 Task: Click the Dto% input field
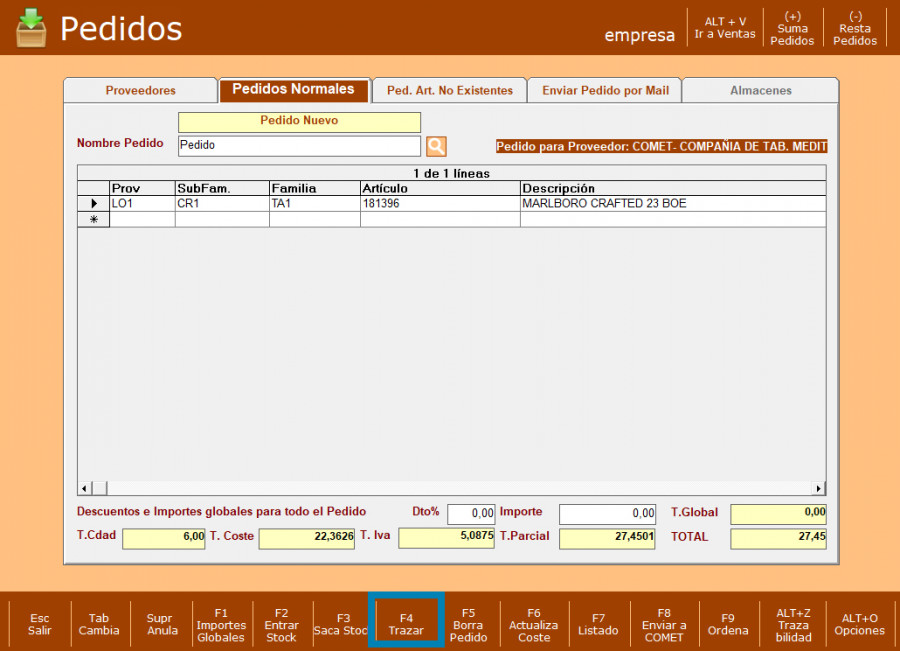(x=470, y=514)
